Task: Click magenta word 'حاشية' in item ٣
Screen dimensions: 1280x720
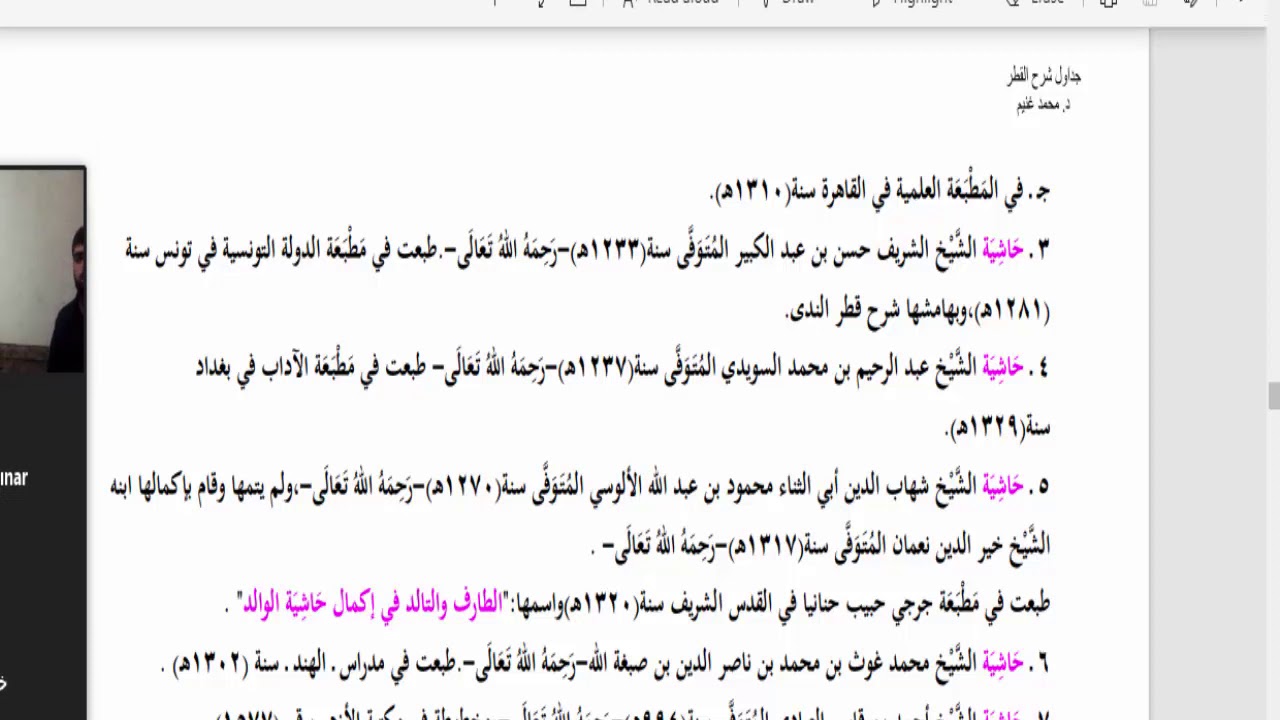Action: pos(1003,250)
